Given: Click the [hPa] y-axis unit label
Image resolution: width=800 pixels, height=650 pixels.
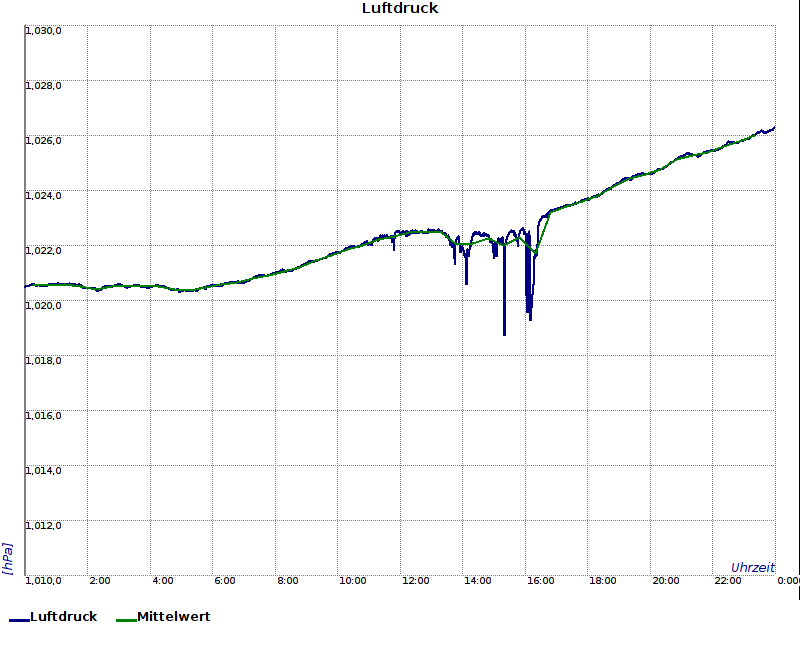Looking at the screenshot, I should [8, 559].
